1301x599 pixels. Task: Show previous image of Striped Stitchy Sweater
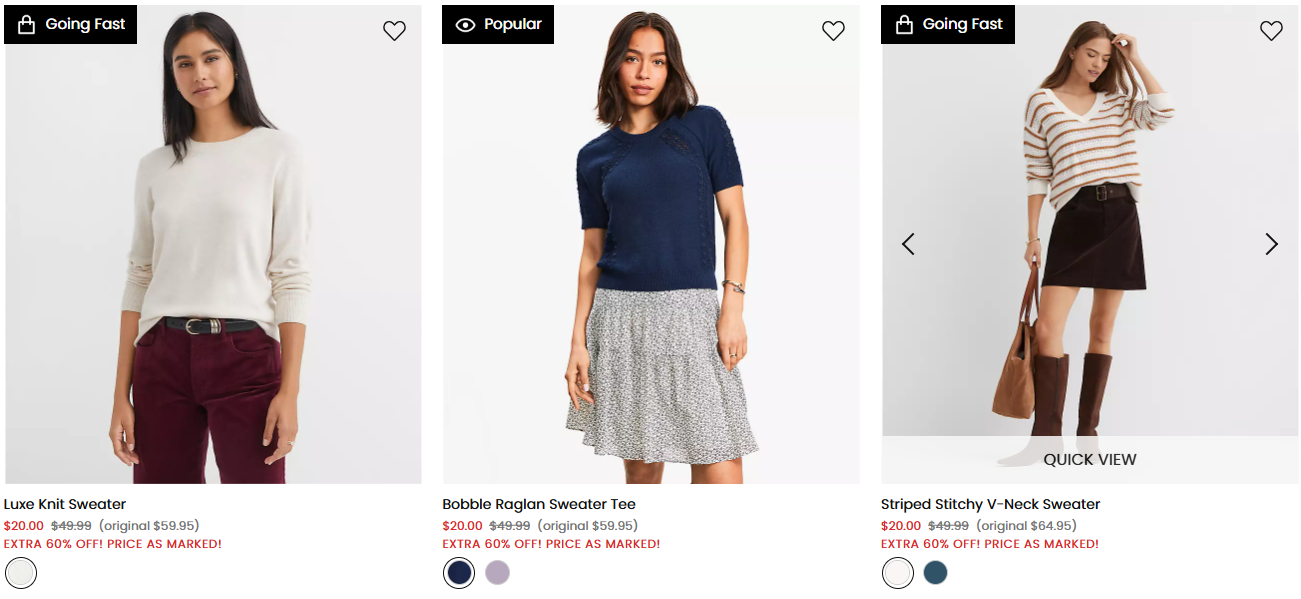(908, 244)
